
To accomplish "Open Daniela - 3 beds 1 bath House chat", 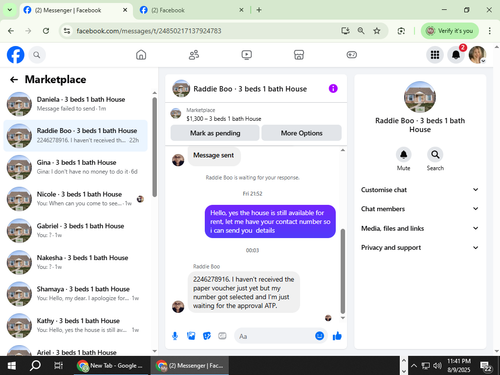I will pos(75,104).
